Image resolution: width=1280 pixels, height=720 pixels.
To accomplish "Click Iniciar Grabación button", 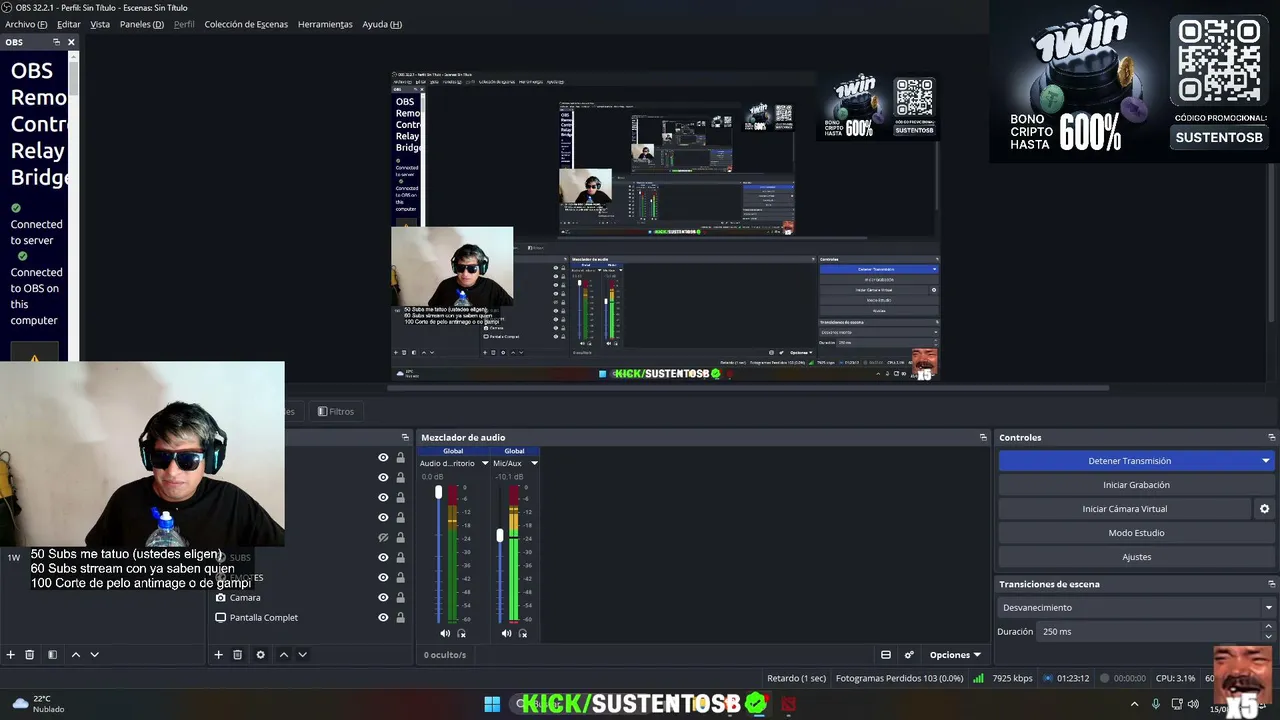I will (1136, 485).
